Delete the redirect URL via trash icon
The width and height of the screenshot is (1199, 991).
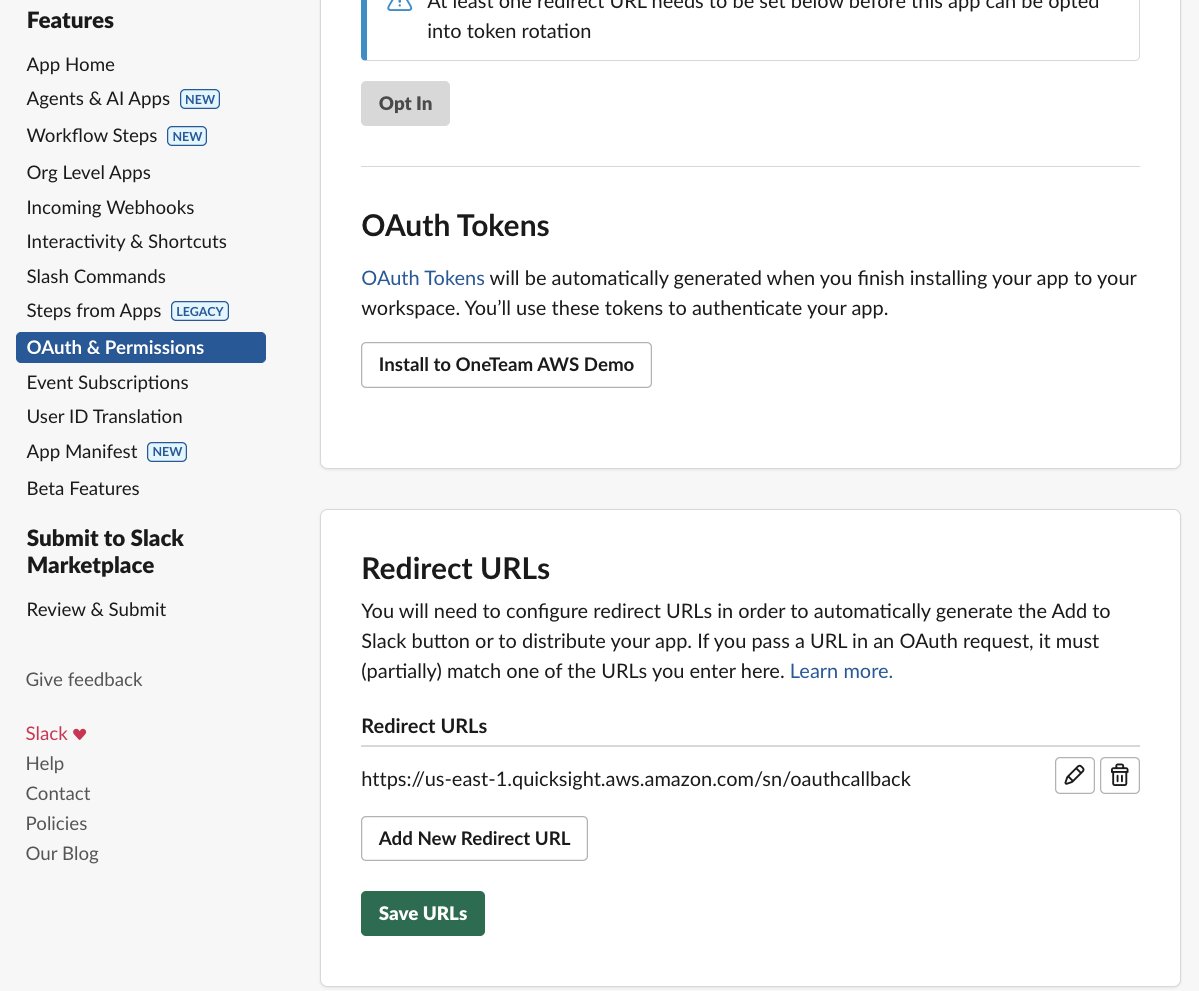tap(1119, 775)
